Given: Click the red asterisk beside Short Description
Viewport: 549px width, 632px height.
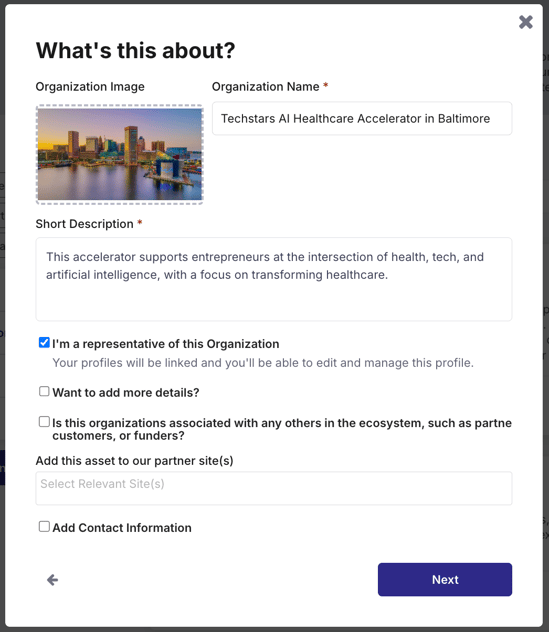Looking at the screenshot, I should (x=140, y=222).
